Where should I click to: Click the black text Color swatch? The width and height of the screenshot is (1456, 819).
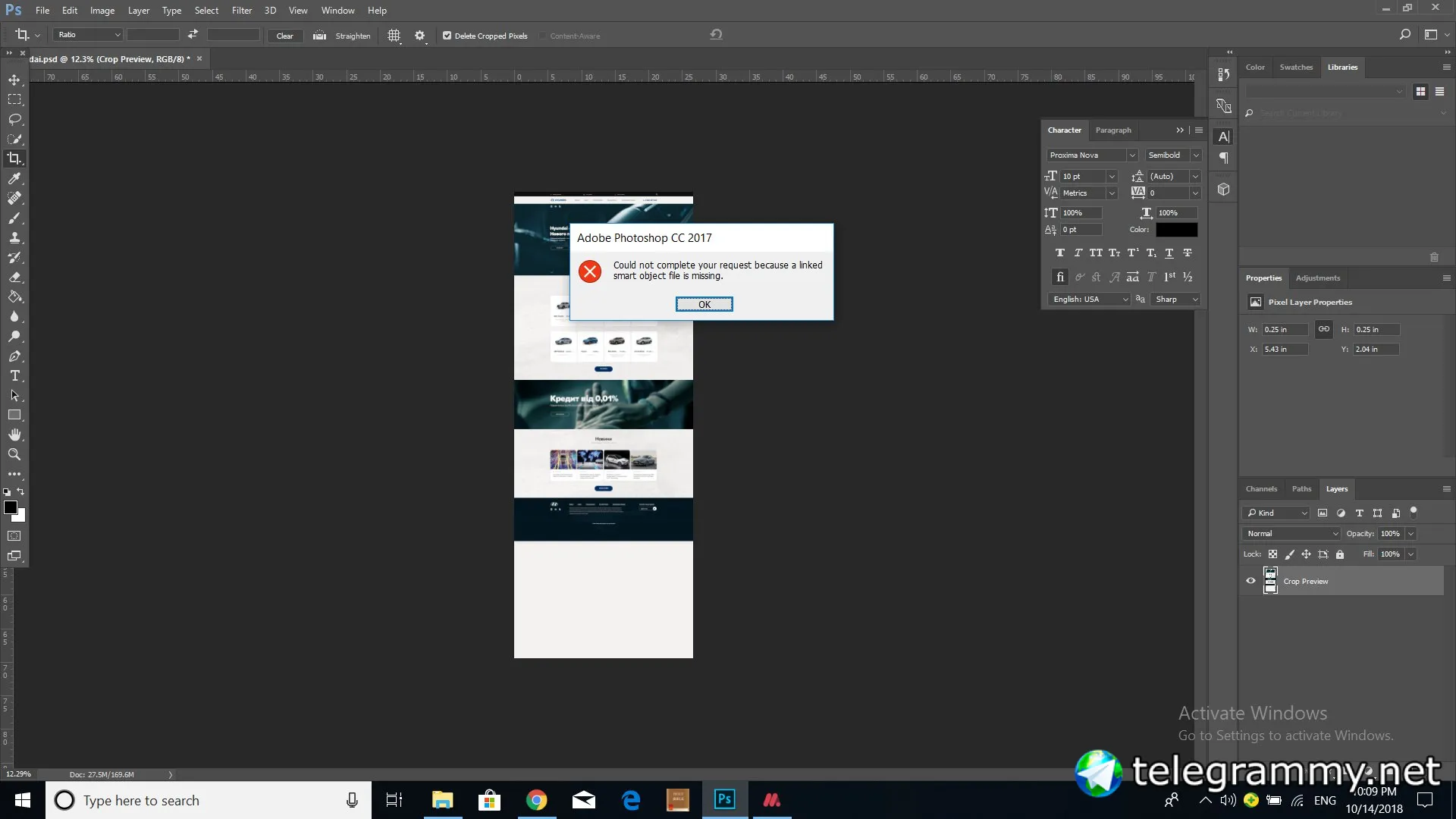click(x=1176, y=230)
